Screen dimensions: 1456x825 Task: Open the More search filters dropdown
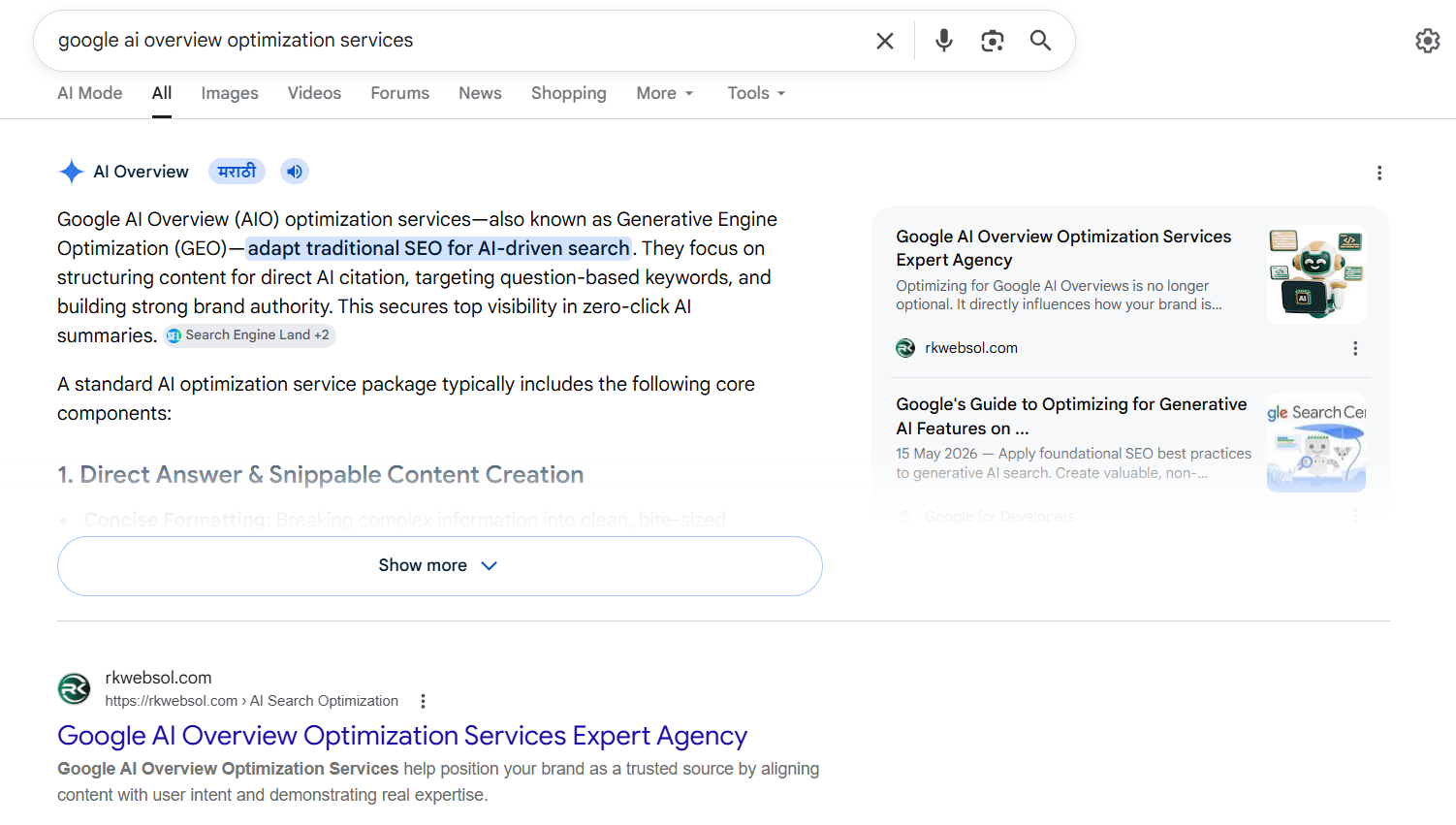point(665,93)
